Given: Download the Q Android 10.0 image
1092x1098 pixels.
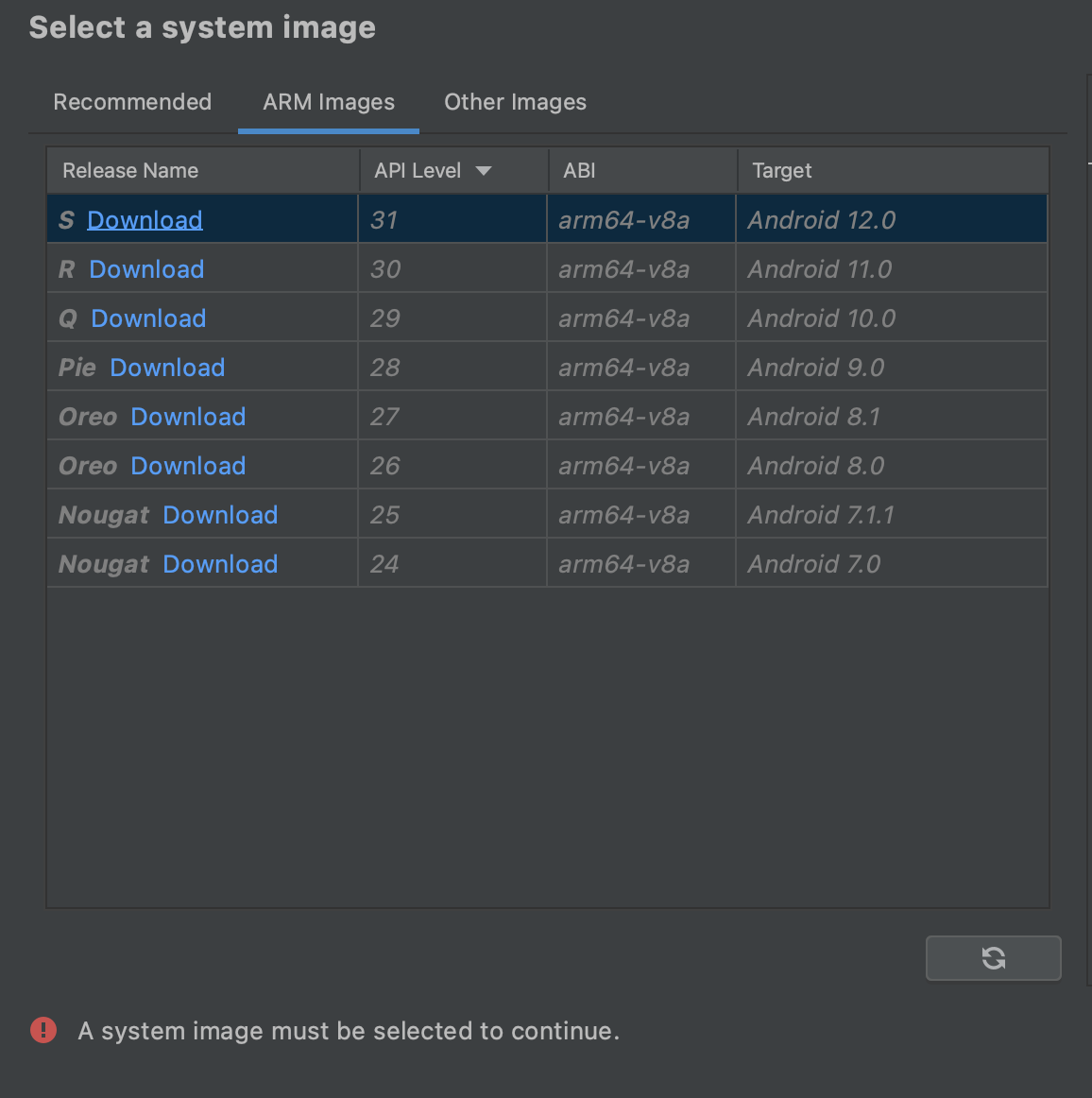Looking at the screenshot, I should click(x=148, y=317).
